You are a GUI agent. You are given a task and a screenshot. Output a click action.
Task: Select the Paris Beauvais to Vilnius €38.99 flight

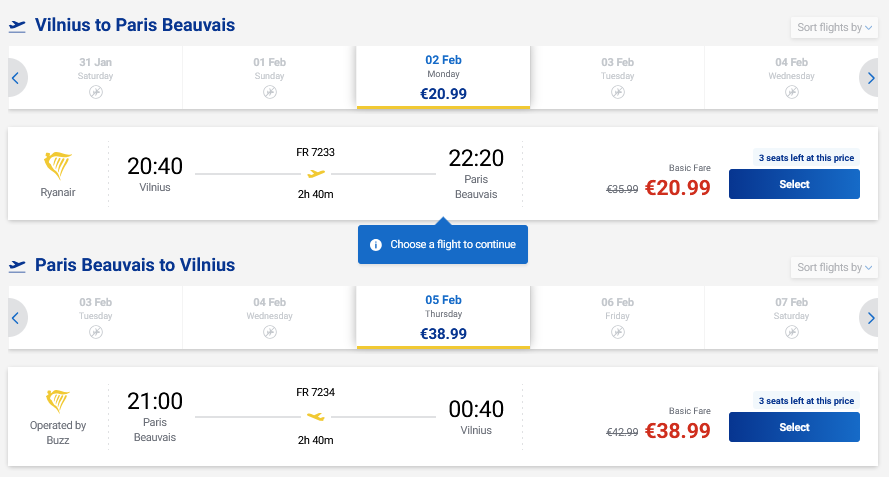794,427
